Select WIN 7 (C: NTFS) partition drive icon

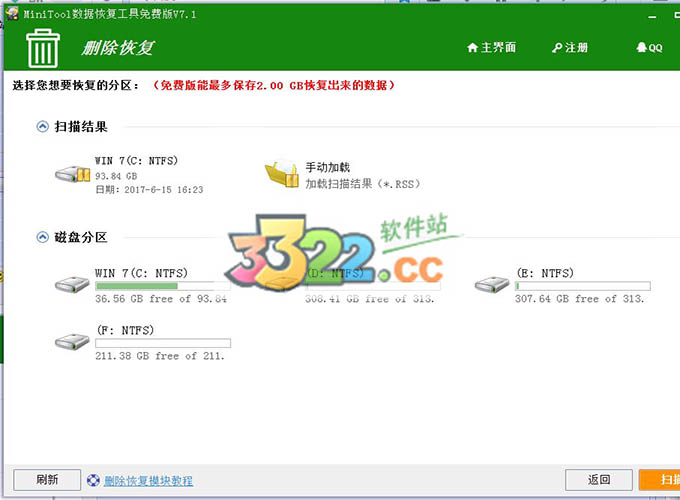pos(72,284)
